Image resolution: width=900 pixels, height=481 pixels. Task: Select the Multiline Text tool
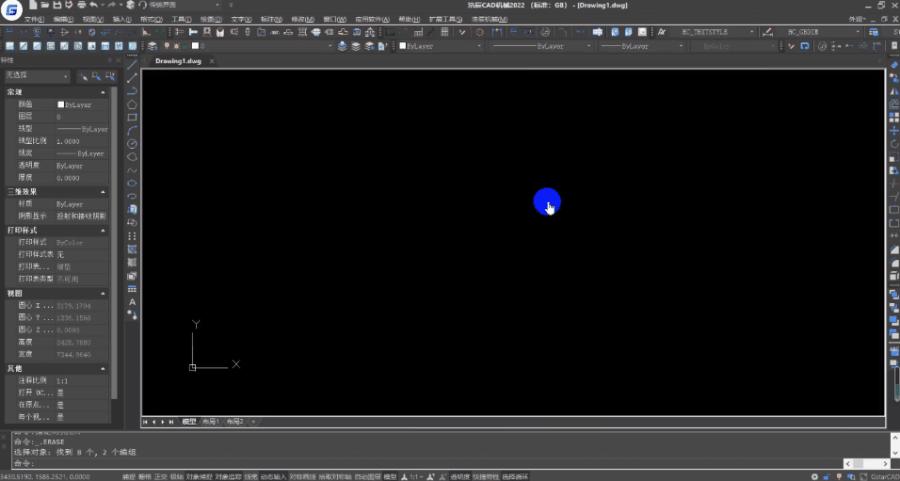[x=132, y=302]
